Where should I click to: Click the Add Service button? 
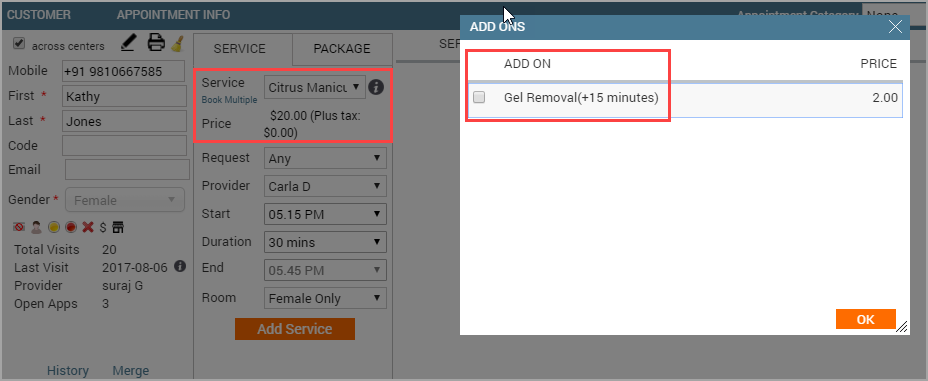coord(295,329)
